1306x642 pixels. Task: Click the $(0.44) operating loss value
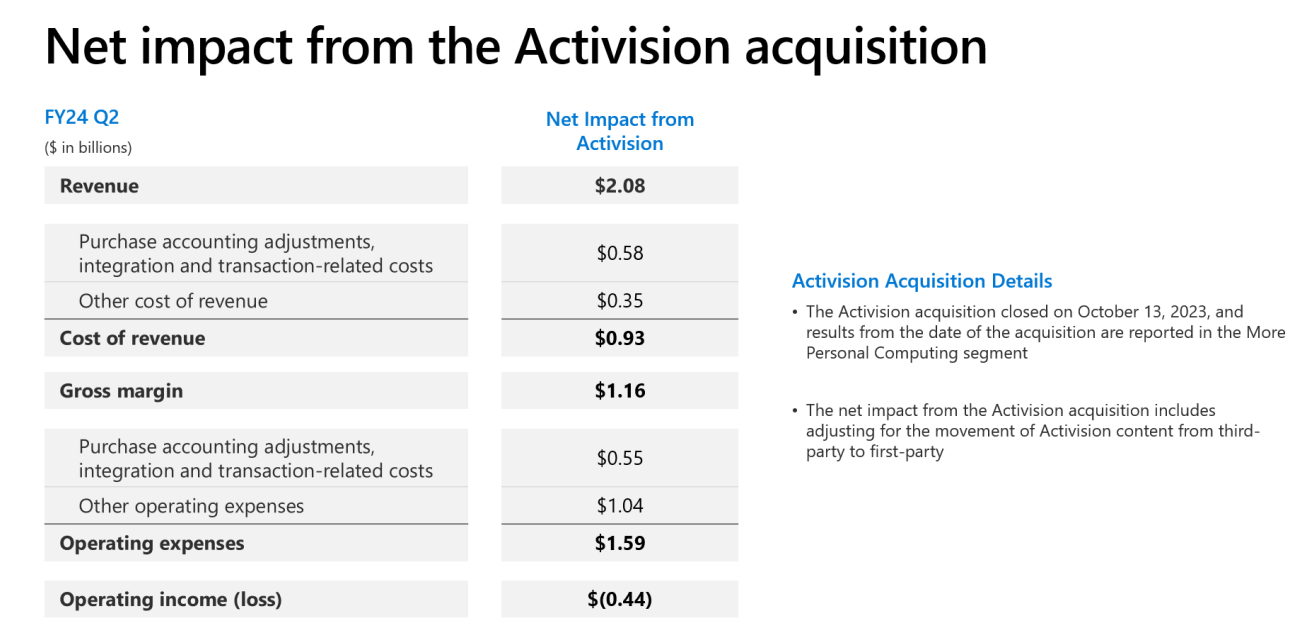[620, 599]
